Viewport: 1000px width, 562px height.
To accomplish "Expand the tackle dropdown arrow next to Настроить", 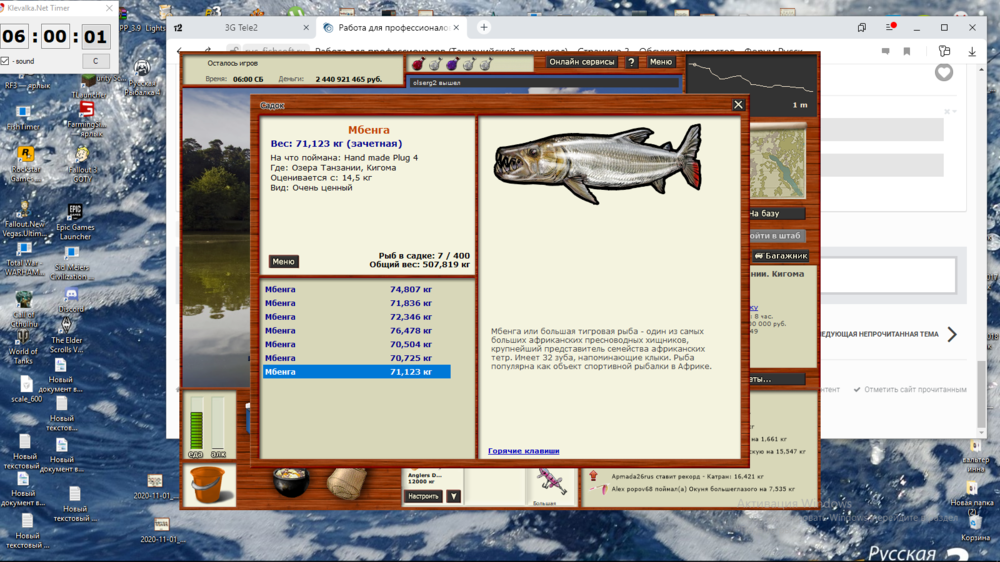I will [453, 496].
